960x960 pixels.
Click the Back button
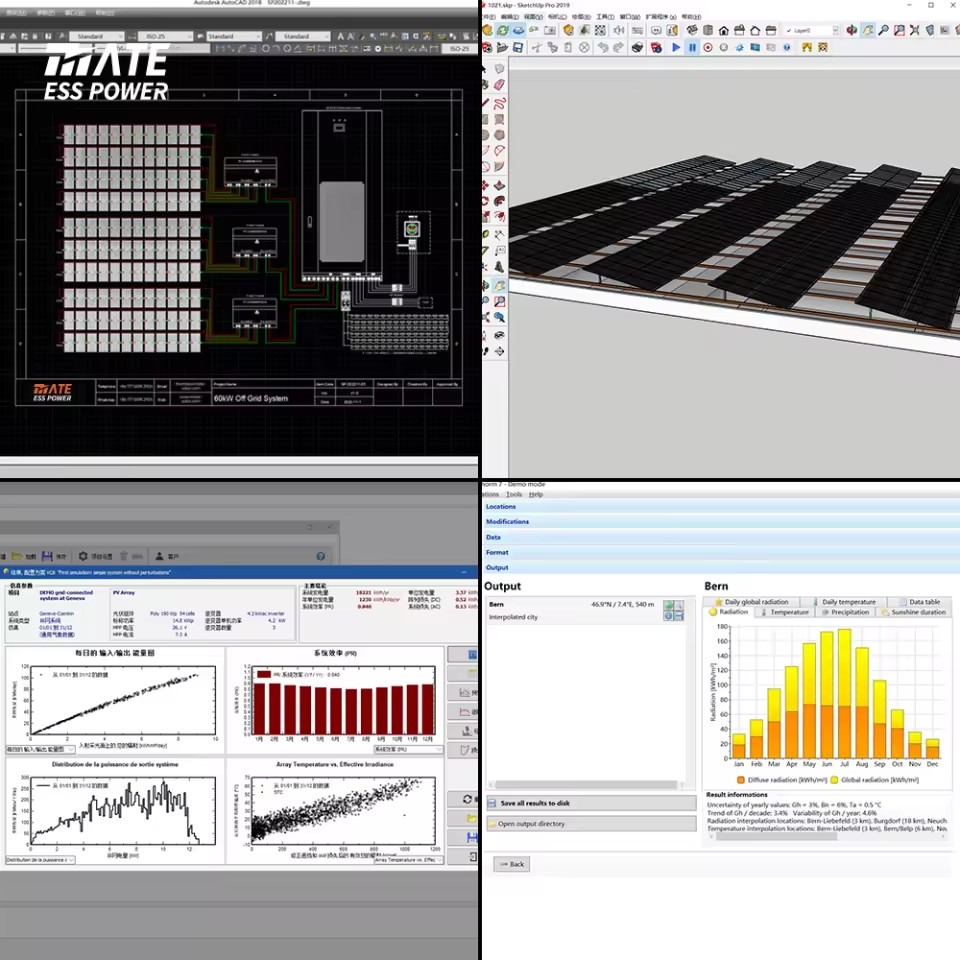[x=512, y=864]
